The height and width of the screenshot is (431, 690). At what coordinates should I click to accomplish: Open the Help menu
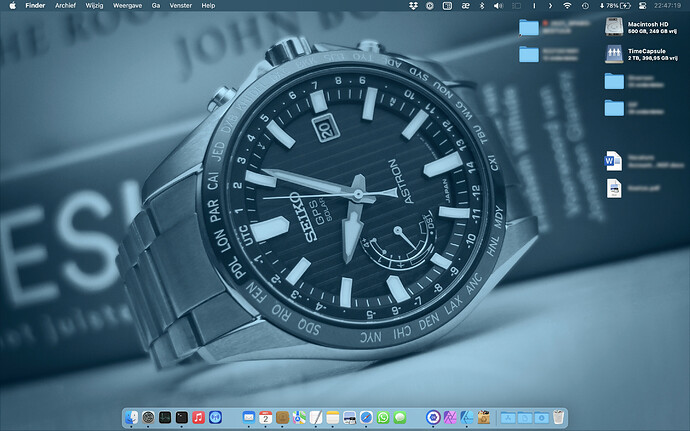pos(208,6)
